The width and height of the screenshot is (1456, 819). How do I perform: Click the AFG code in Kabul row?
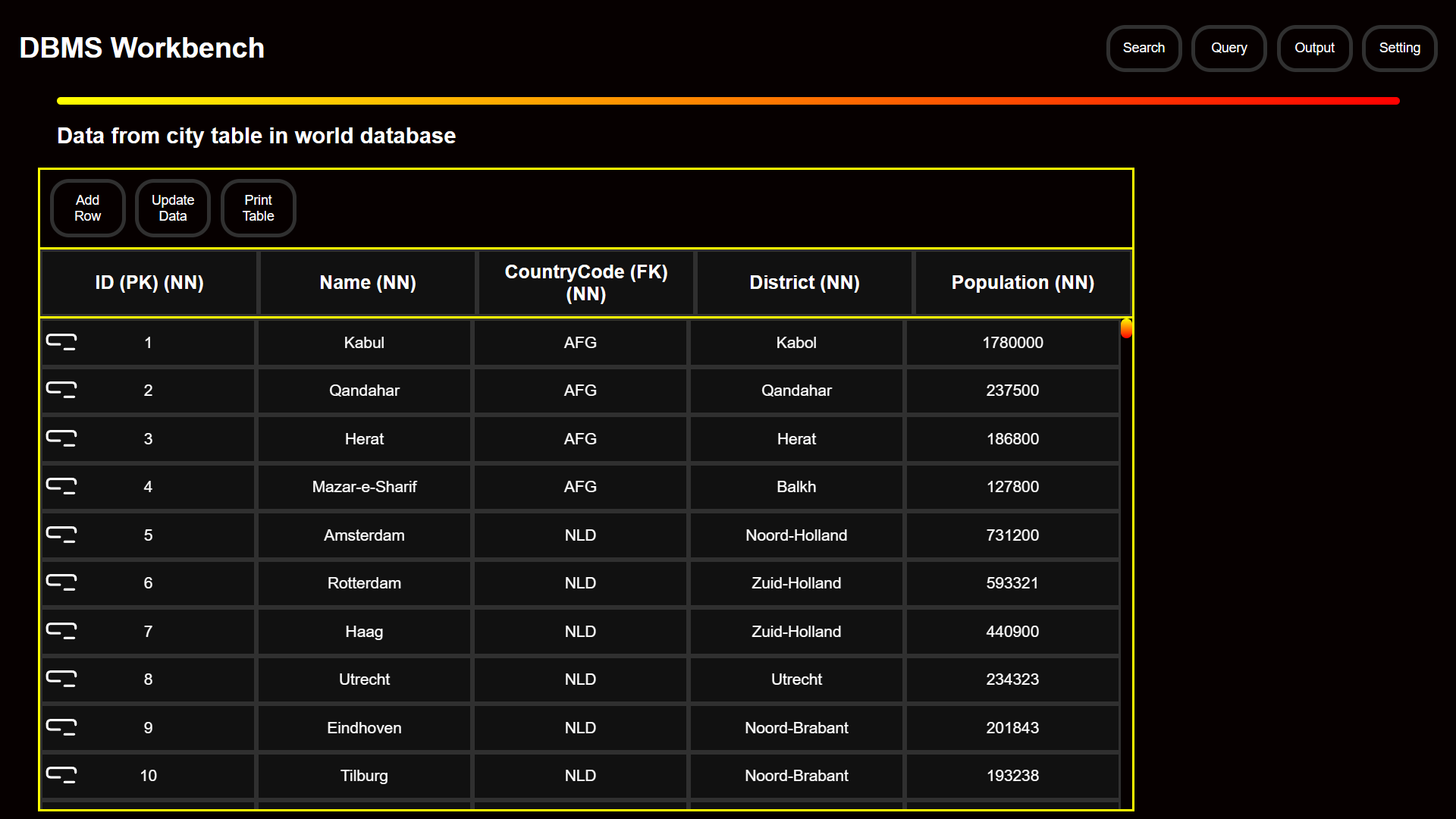click(580, 343)
